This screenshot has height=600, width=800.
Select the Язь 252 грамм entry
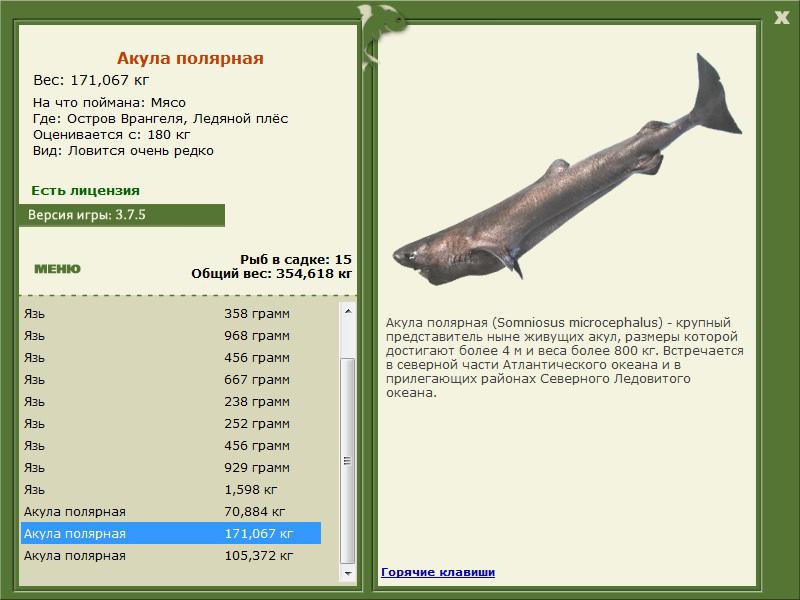[x=171, y=423]
